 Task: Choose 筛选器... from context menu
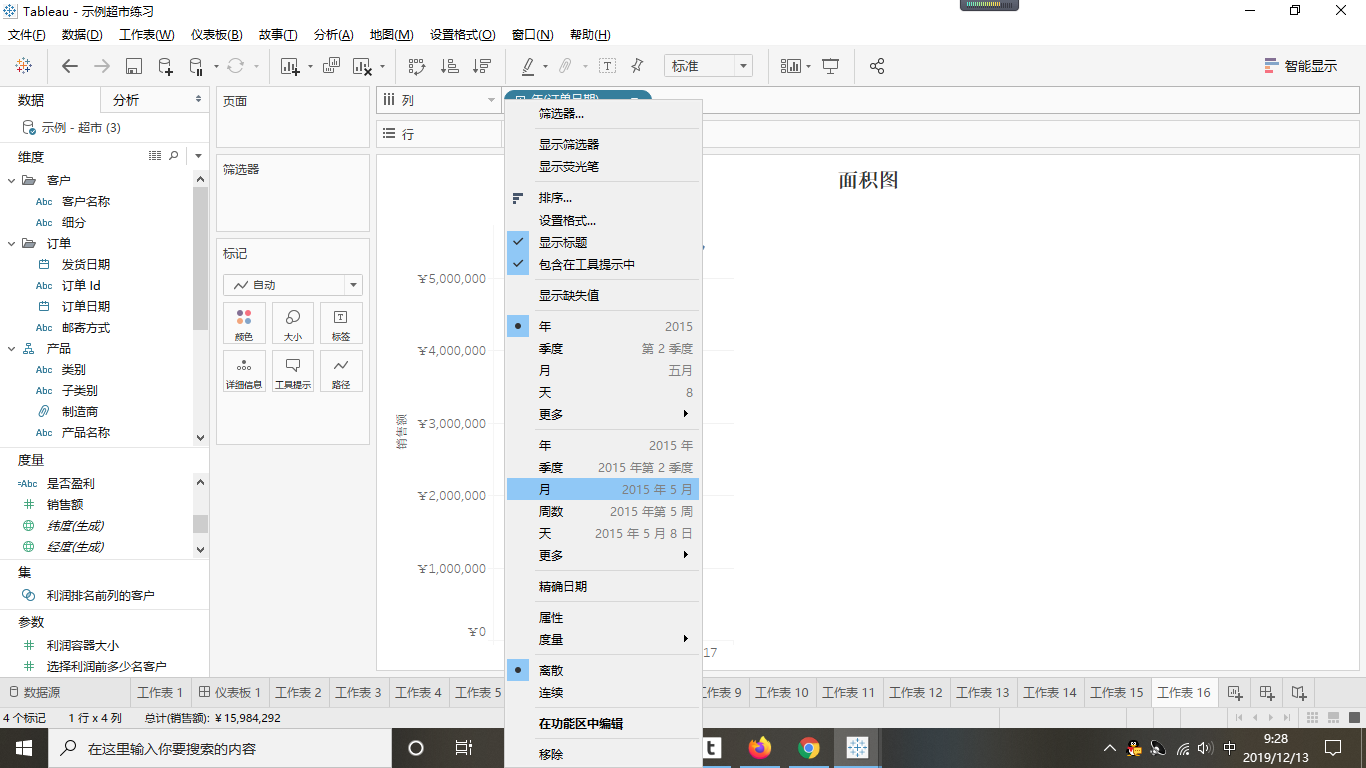602,113
